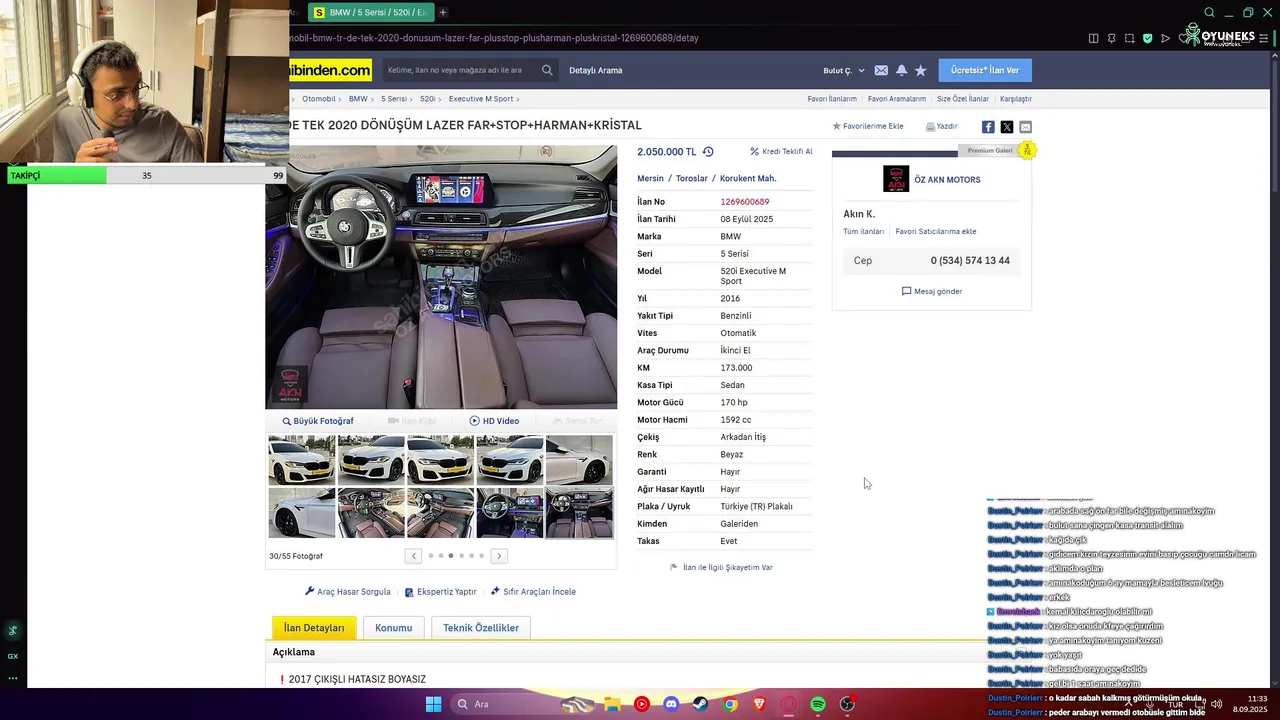Open Windows Start menu

[x=433, y=704]
